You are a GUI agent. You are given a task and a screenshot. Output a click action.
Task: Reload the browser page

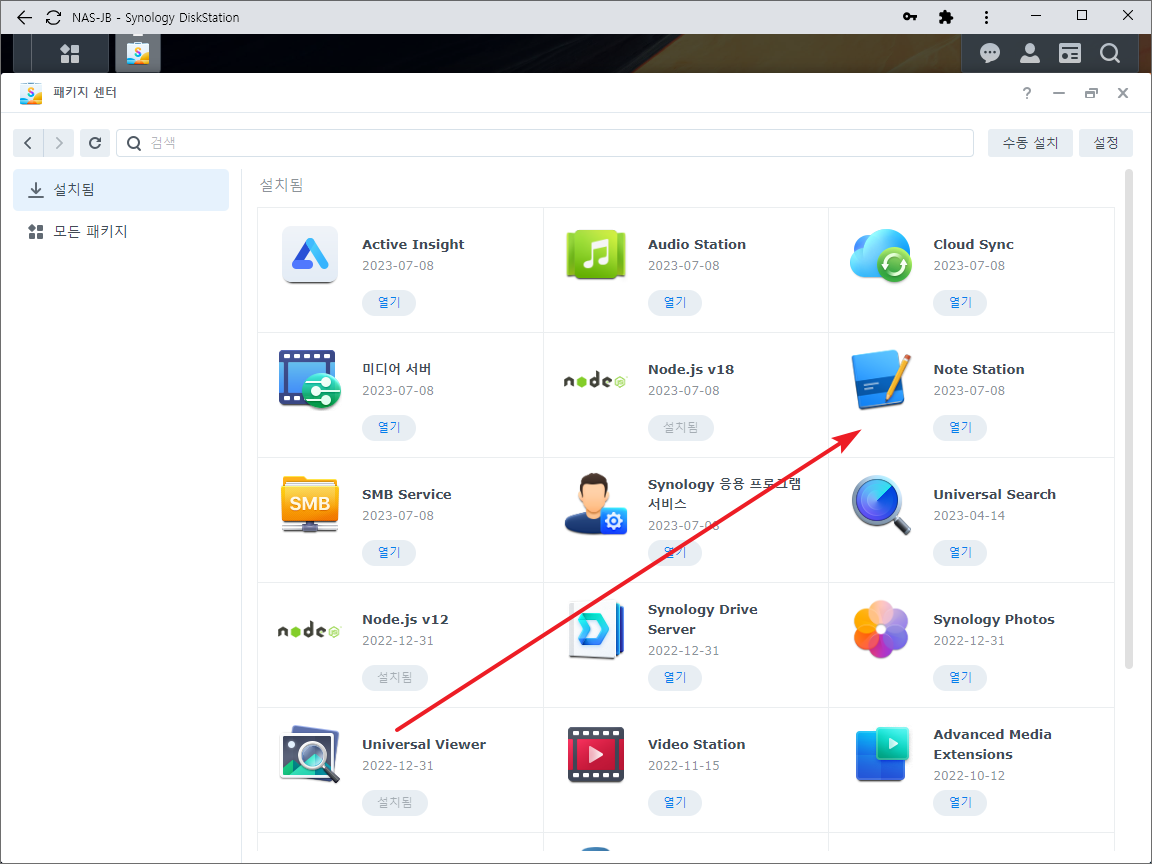pos(53,17)
